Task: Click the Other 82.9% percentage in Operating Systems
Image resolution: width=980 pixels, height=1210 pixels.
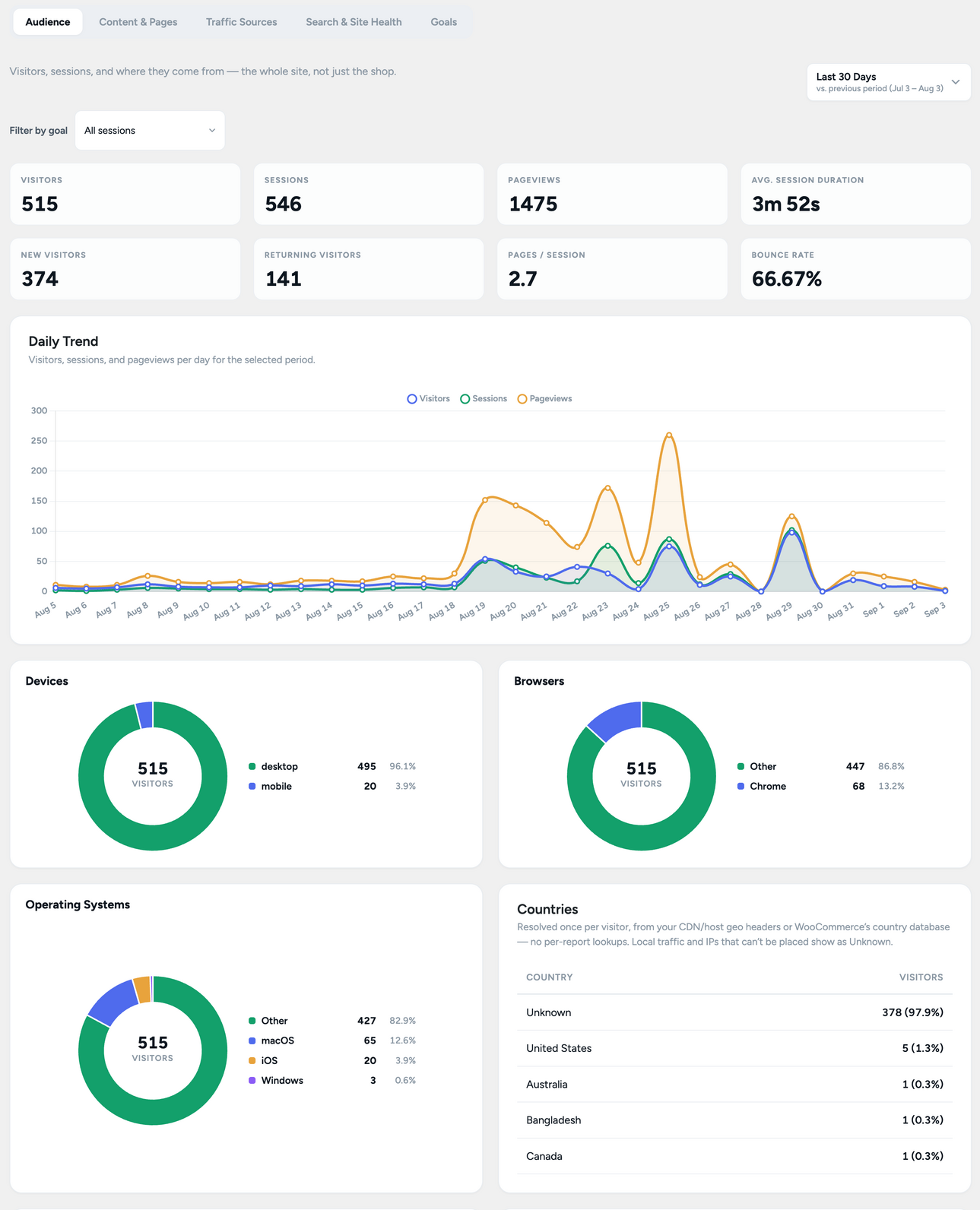Action: click(402, 1021)
